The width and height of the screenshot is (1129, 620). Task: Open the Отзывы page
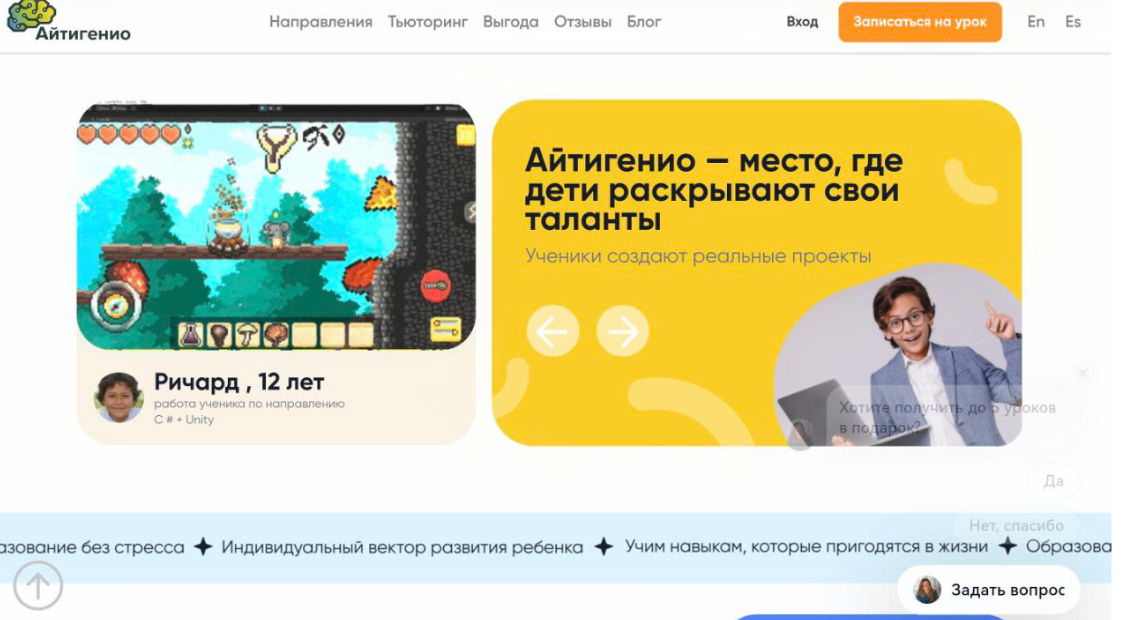583,22
